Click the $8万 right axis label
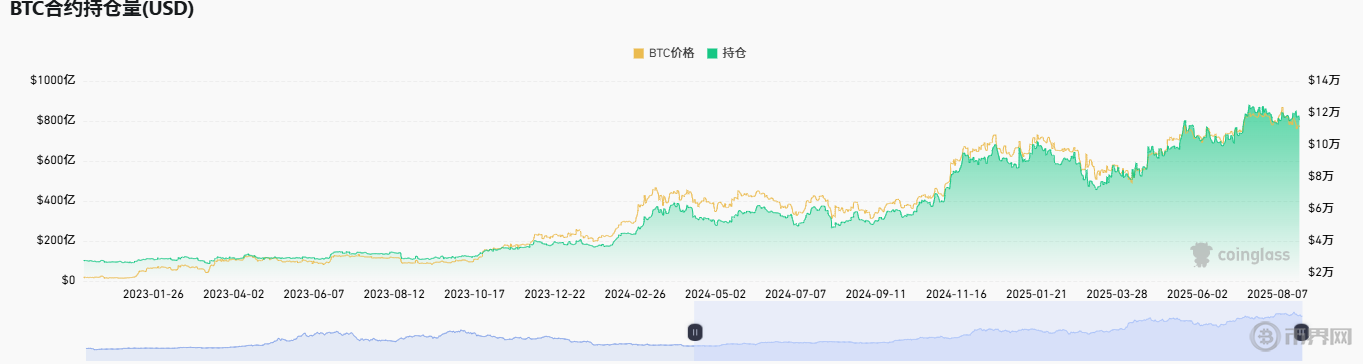This screenshot has width=1363, height=364. coord(1320,176)
